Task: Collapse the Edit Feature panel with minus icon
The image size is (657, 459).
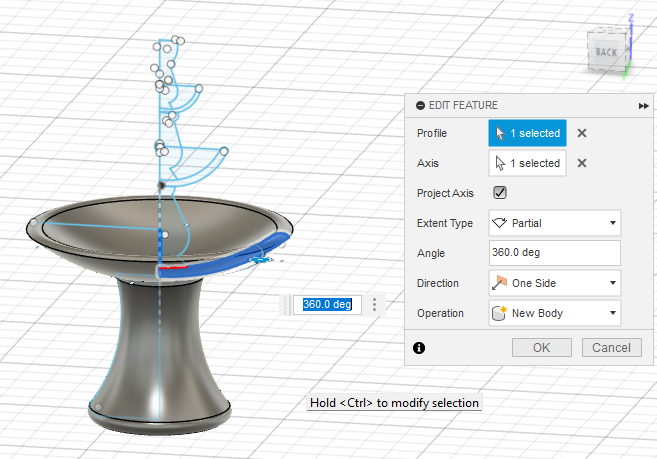Action: click(x=420, y=106)
